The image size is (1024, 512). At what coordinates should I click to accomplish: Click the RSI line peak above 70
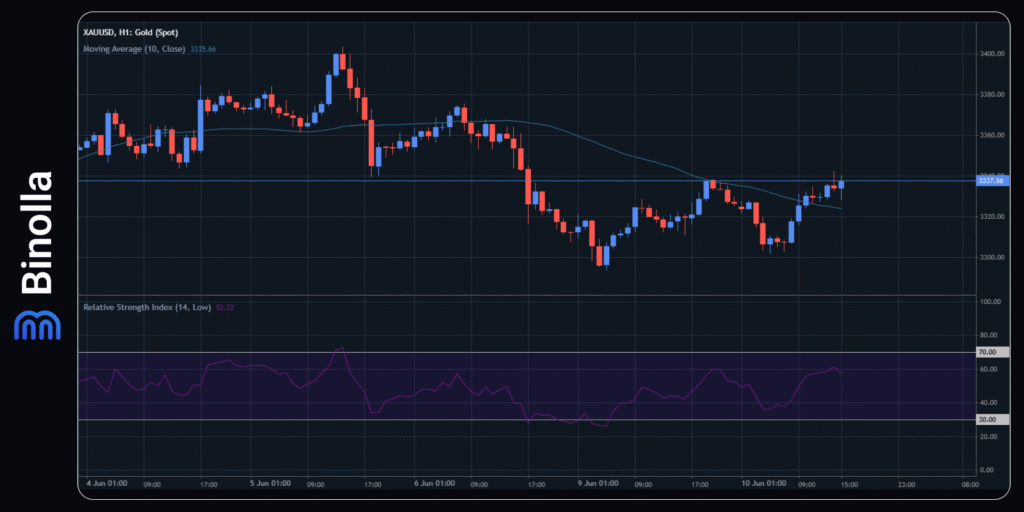tap(341, 349)
